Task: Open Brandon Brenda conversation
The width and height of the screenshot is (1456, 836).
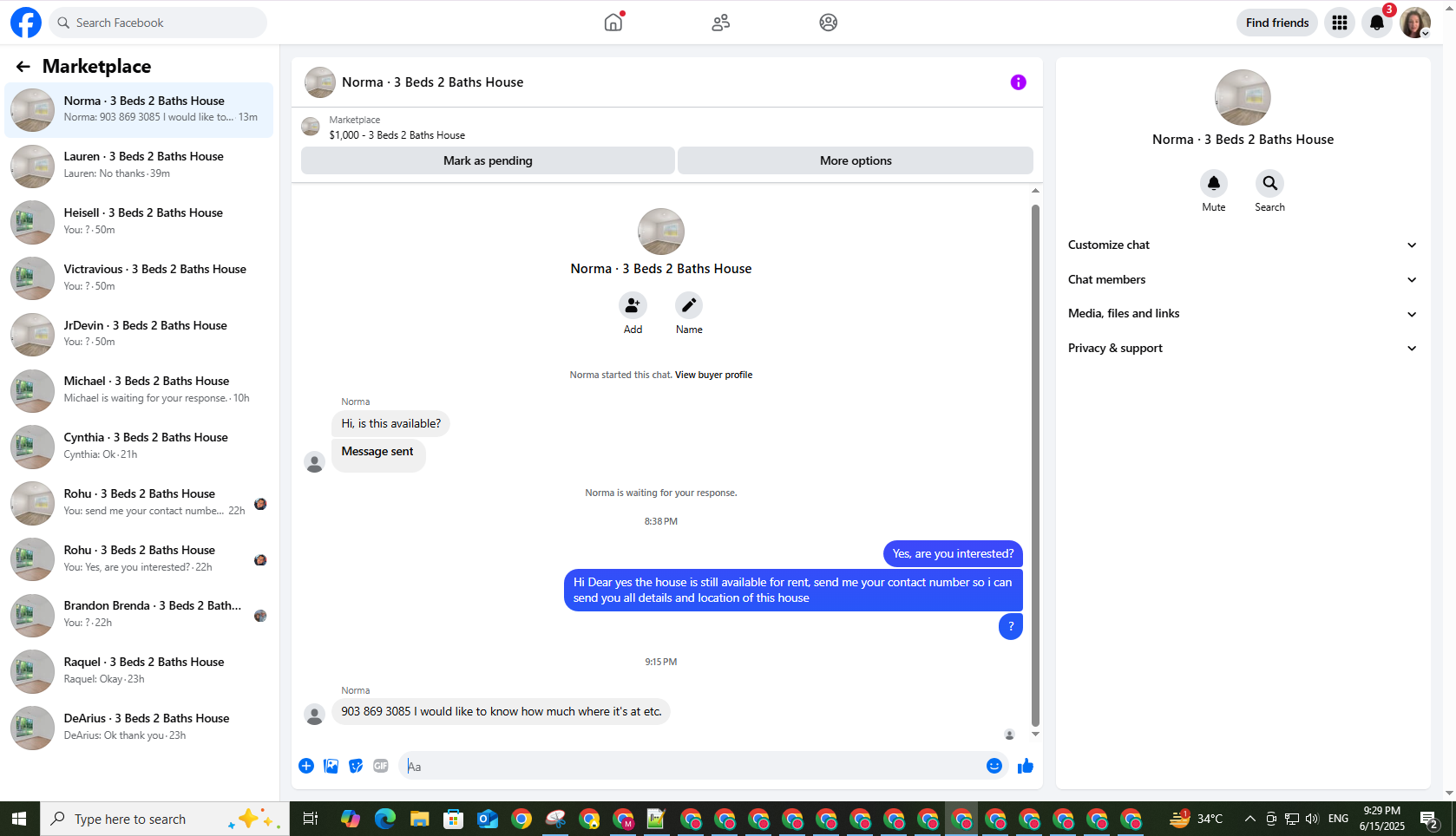Action: coord(139,615)
